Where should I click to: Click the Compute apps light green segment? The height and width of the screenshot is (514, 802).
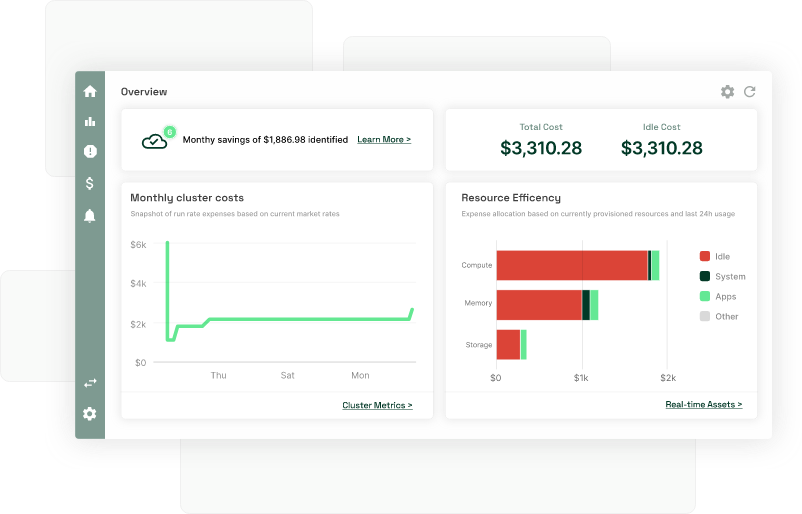(655, 265)
